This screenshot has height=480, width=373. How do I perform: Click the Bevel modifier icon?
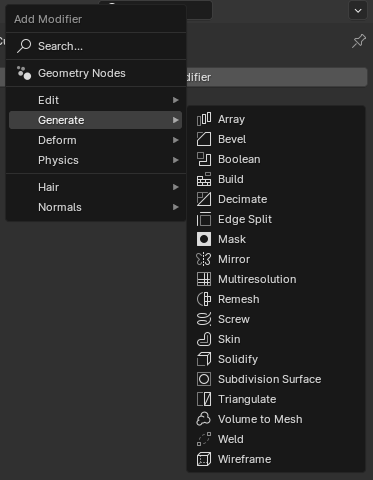pos(204,139)
